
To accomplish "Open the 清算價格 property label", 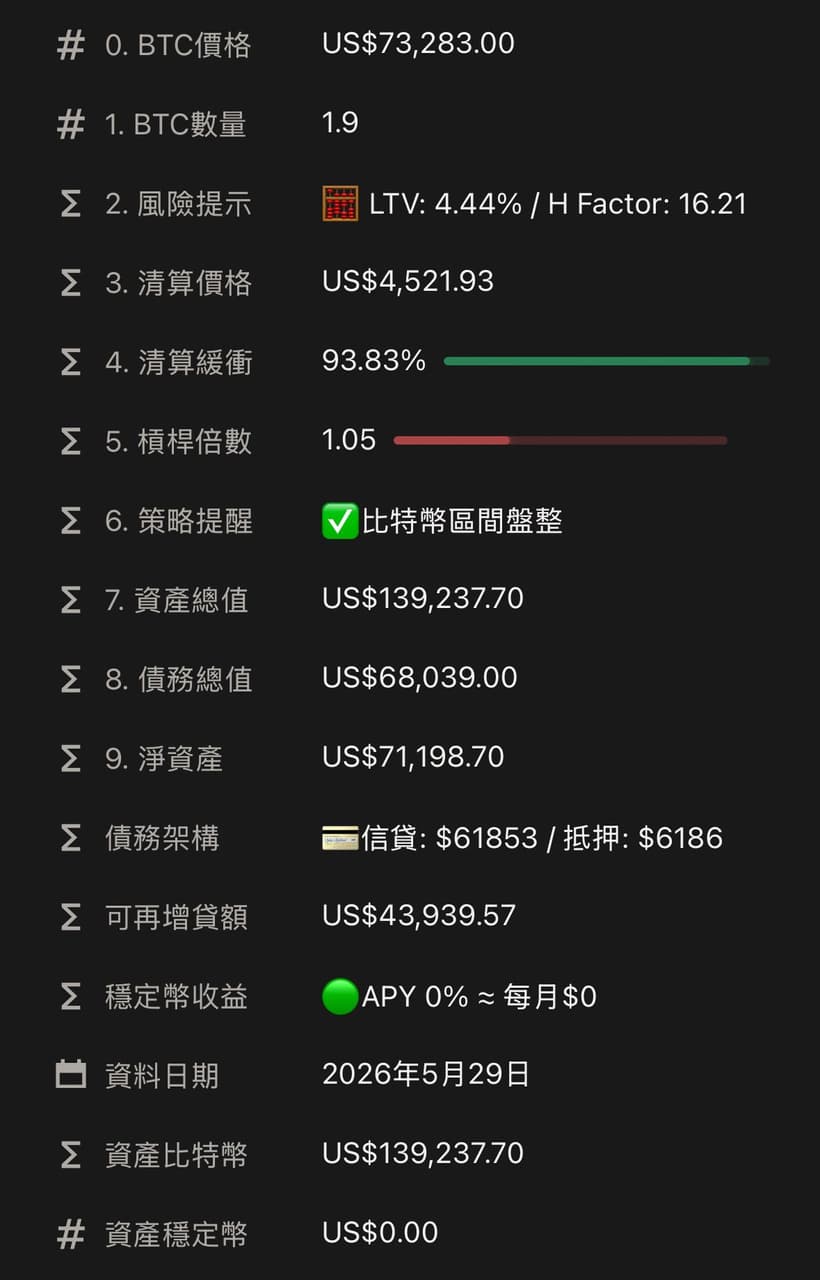I will point(178,283).
